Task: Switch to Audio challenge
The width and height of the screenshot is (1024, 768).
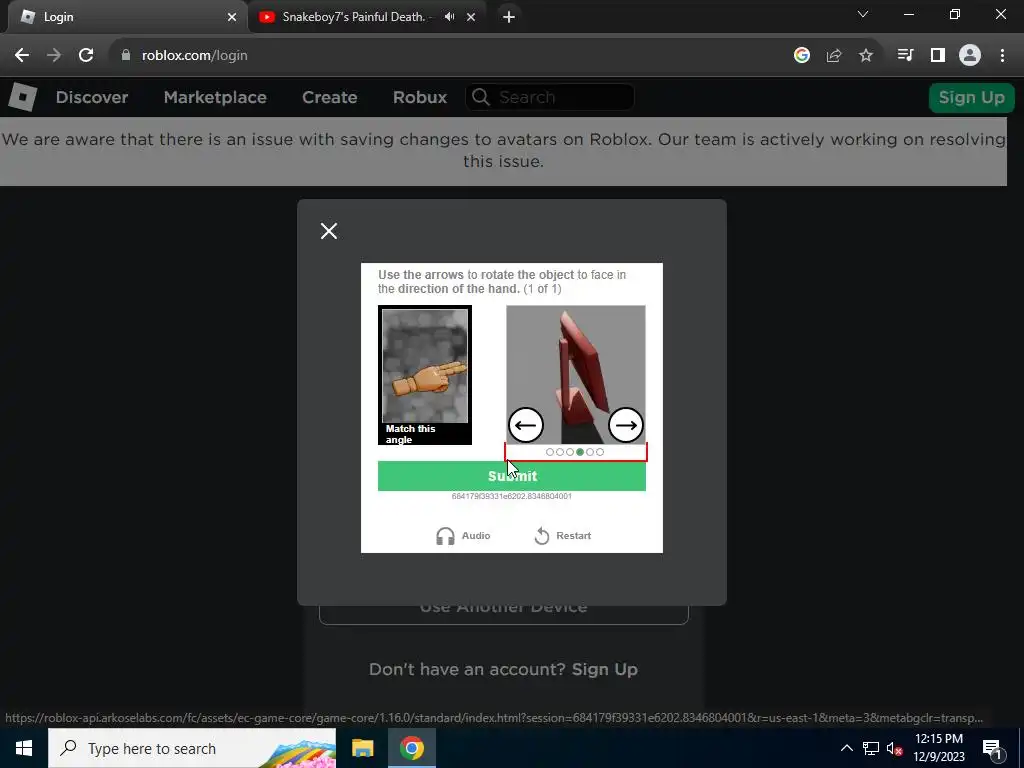Action: pos(463,536)
